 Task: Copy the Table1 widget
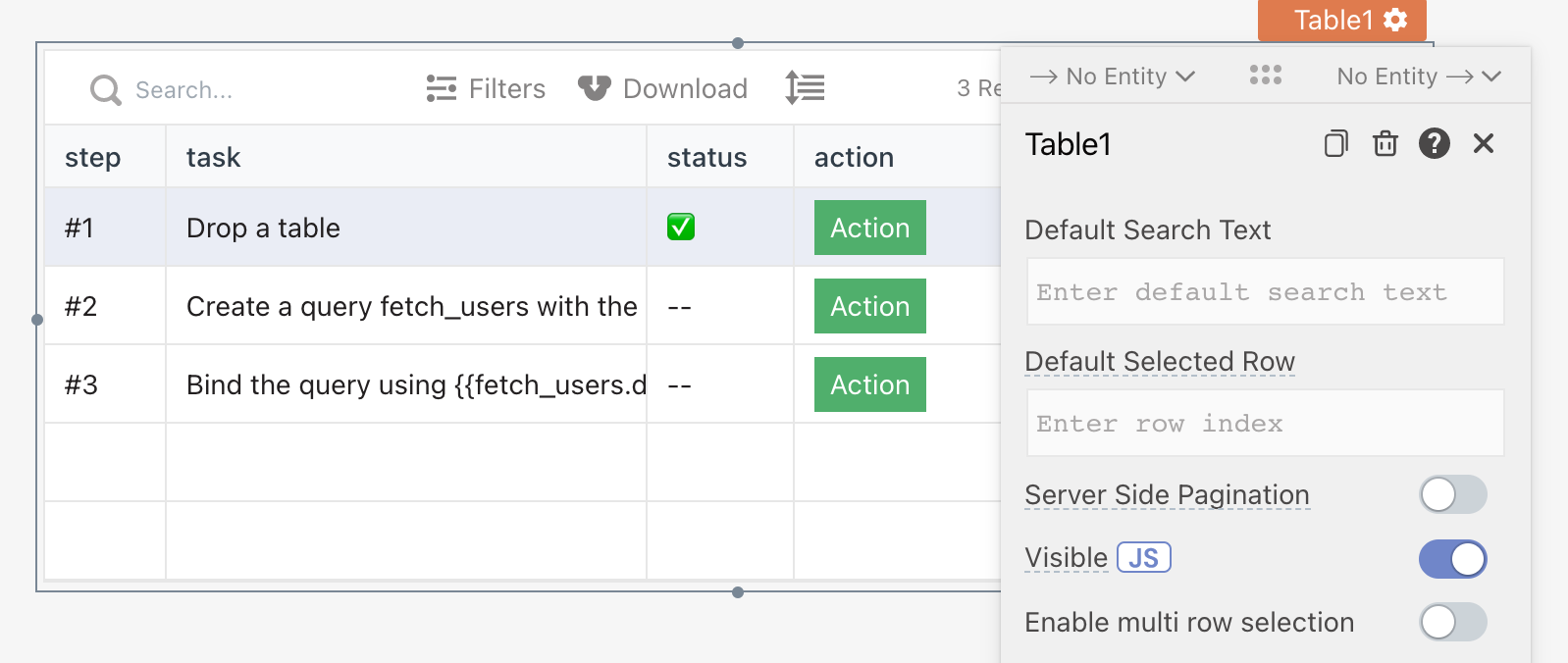pyautogui.click(x=1335, y=144)
